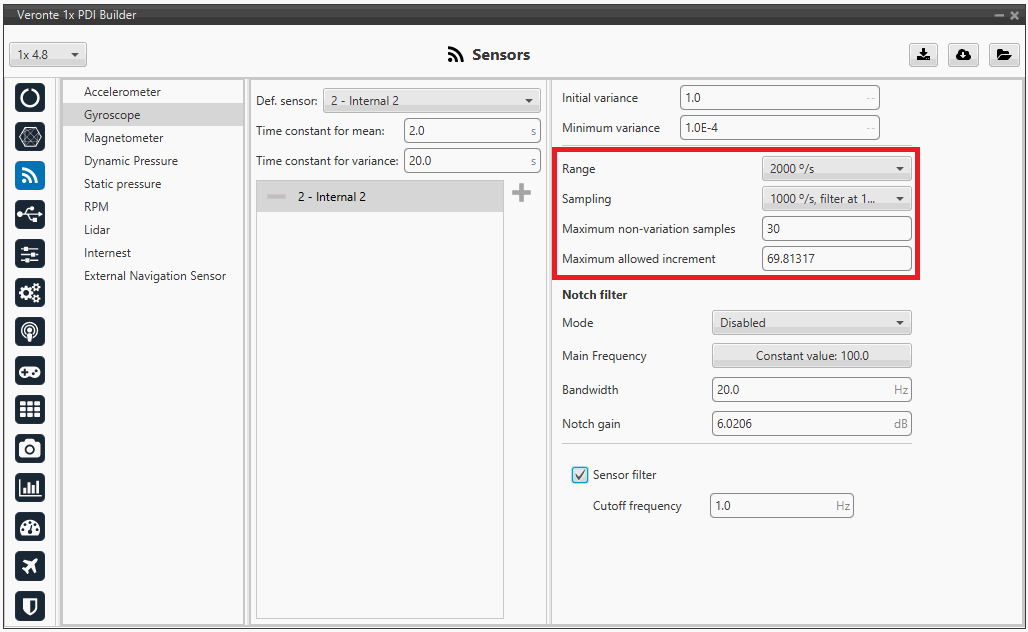
Task: Toggle the Sensor filter checkbox
Action: [x=580, y=475]
